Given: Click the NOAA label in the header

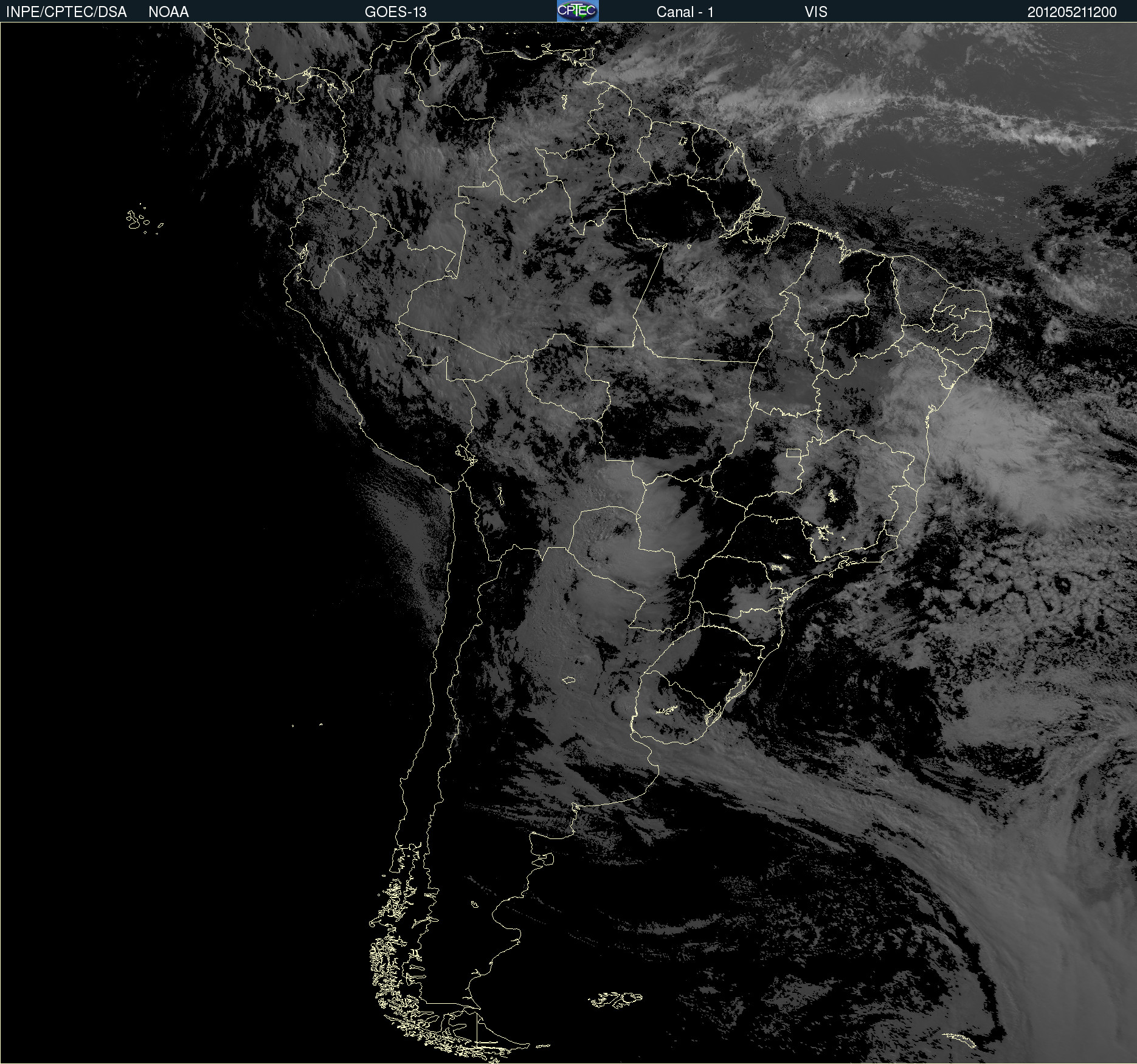Looking at the screenshot, I should pyautogui.click(x=168, y=12).
